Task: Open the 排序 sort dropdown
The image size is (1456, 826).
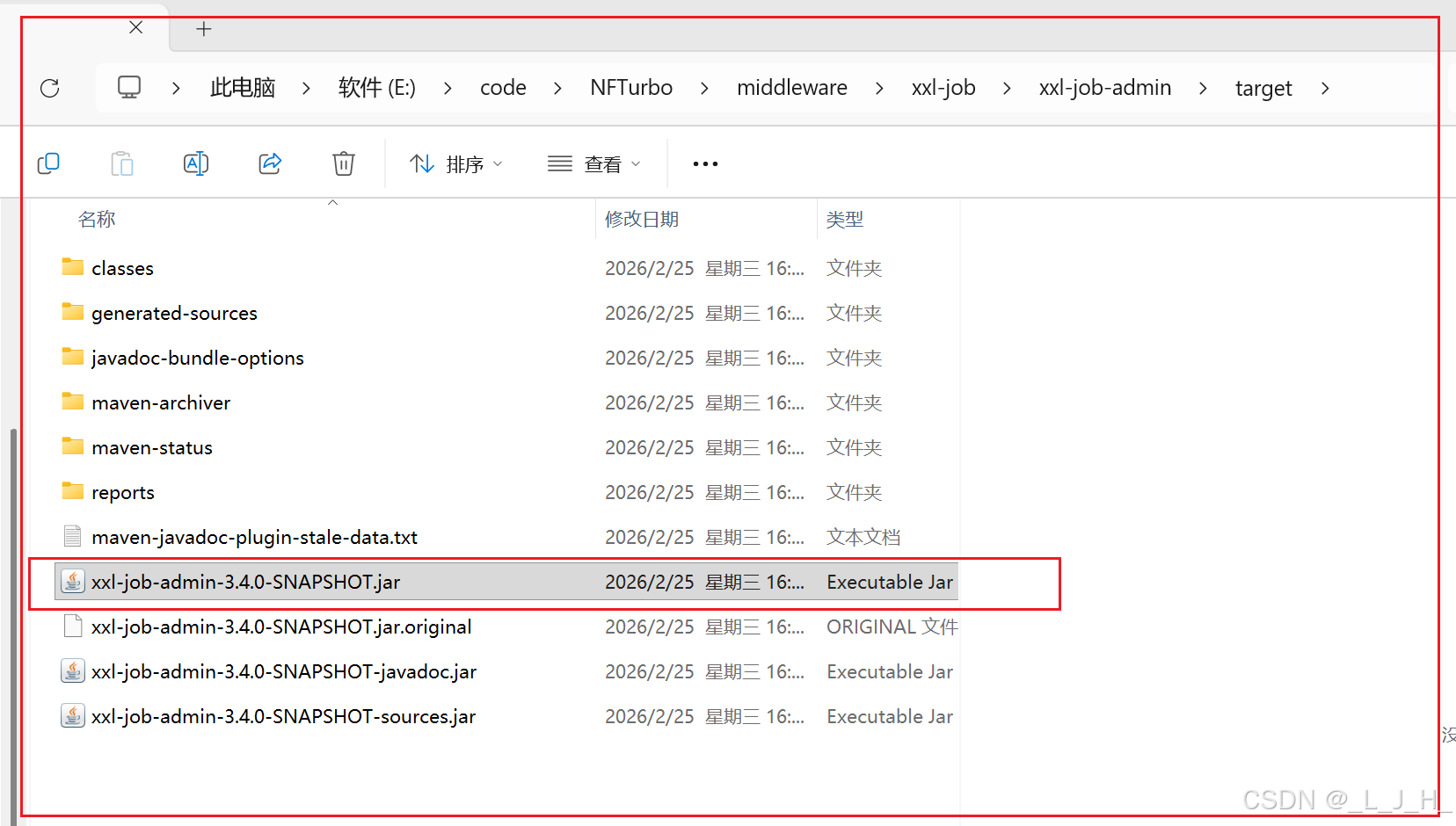Action: pos(456,164)
